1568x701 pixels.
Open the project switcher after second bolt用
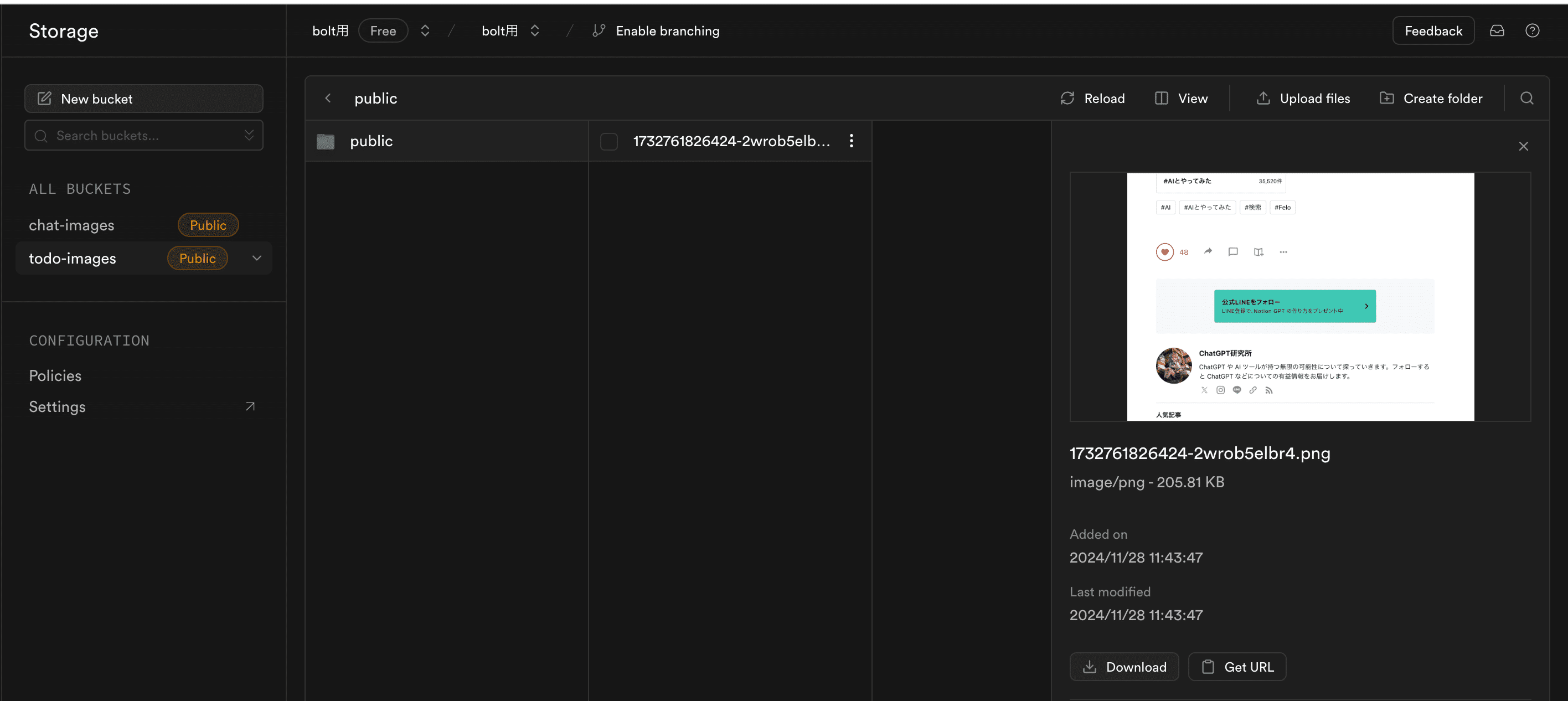(x=534, y=30)
